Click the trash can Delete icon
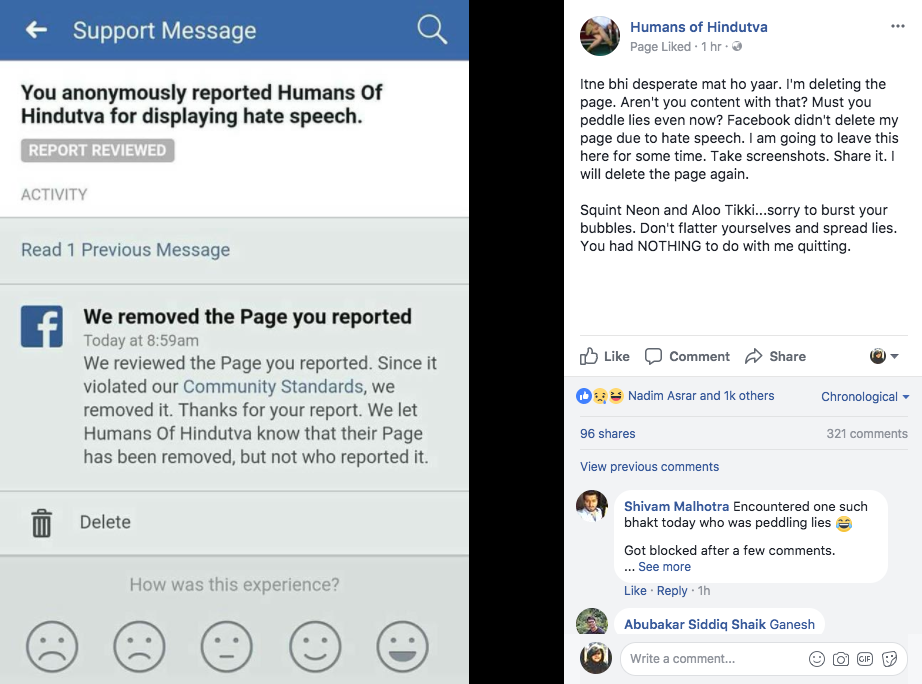Viewport: 922px width, 684px height. pyautogui.click(x=41, y=523)
